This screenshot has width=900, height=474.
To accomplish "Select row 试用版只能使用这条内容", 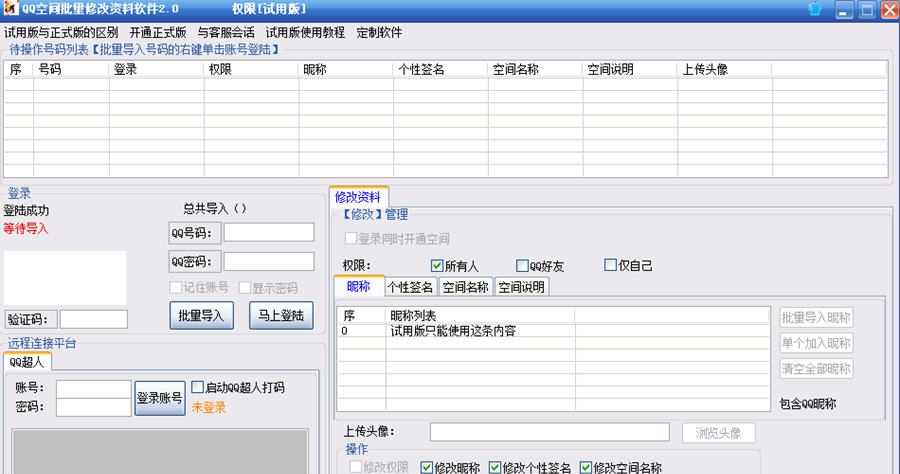I will (x=553, y=331).
